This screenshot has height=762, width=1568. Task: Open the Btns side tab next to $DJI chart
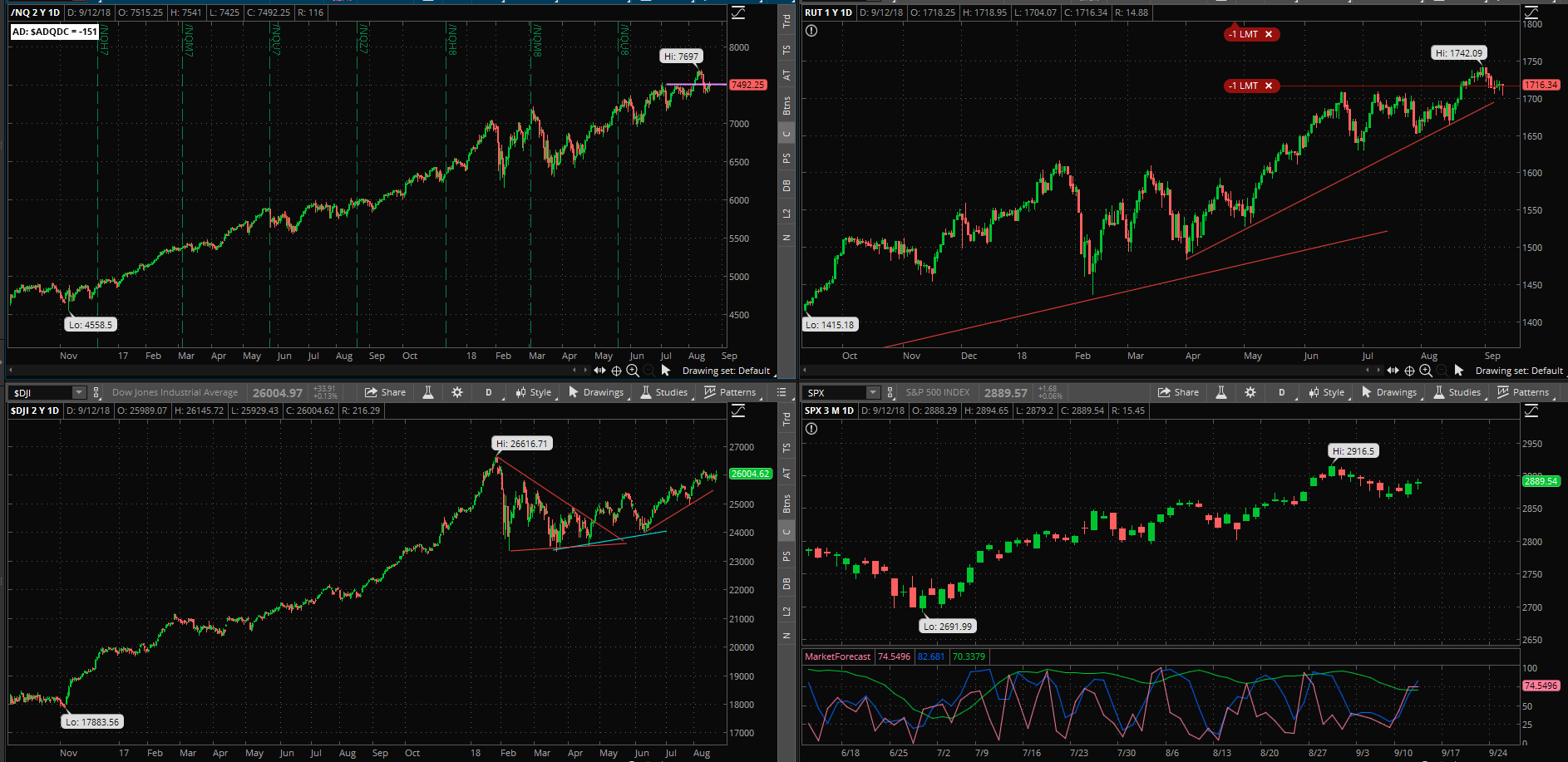[786, 504]
